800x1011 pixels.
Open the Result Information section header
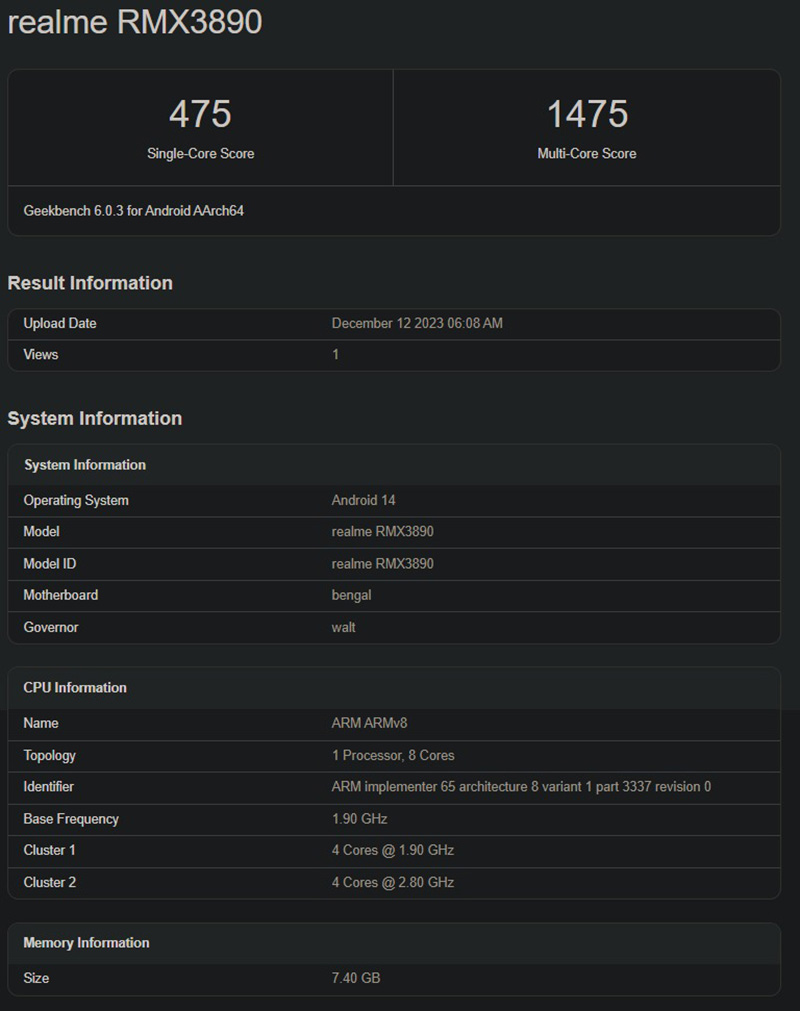pyautogui.click(x=91, y=283)
